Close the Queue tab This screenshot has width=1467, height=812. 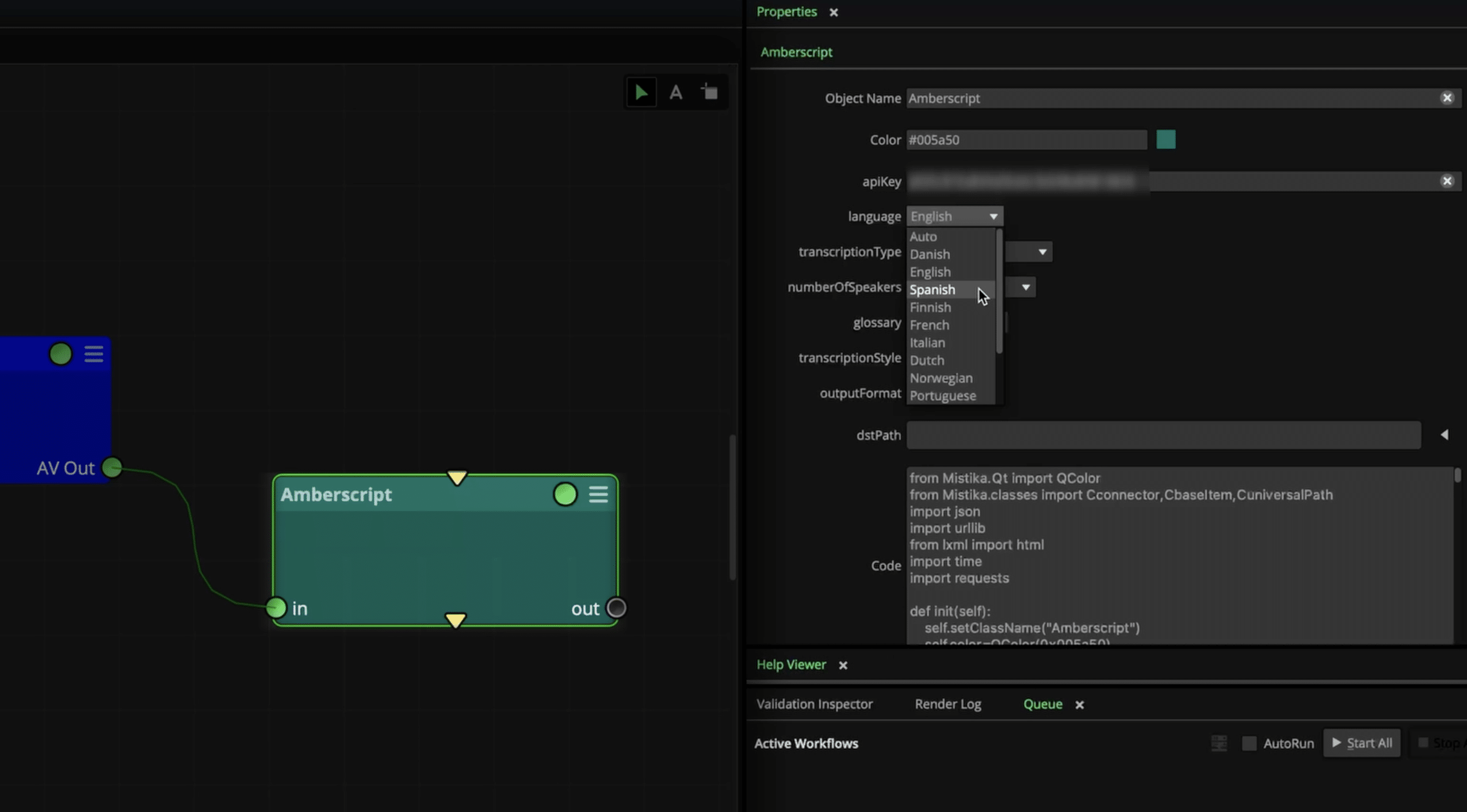point(1079,704)
